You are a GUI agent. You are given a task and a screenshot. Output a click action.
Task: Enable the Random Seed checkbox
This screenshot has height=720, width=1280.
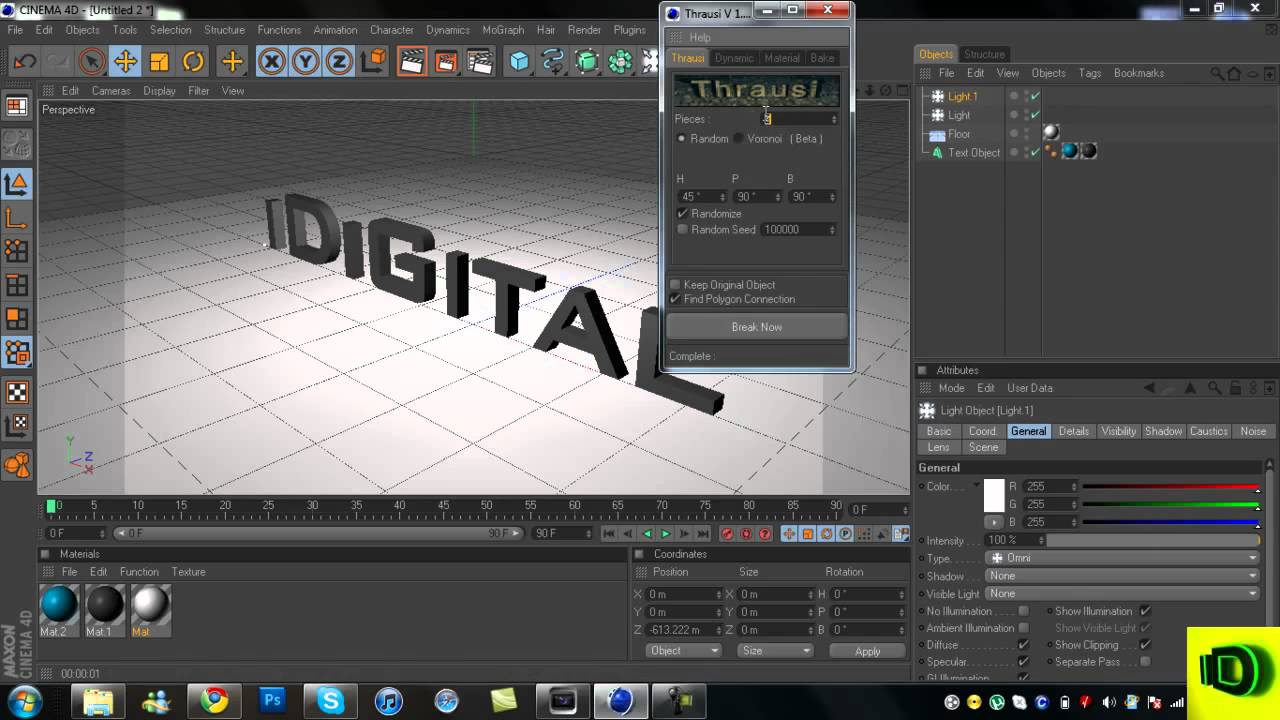[x=683, y=230]
